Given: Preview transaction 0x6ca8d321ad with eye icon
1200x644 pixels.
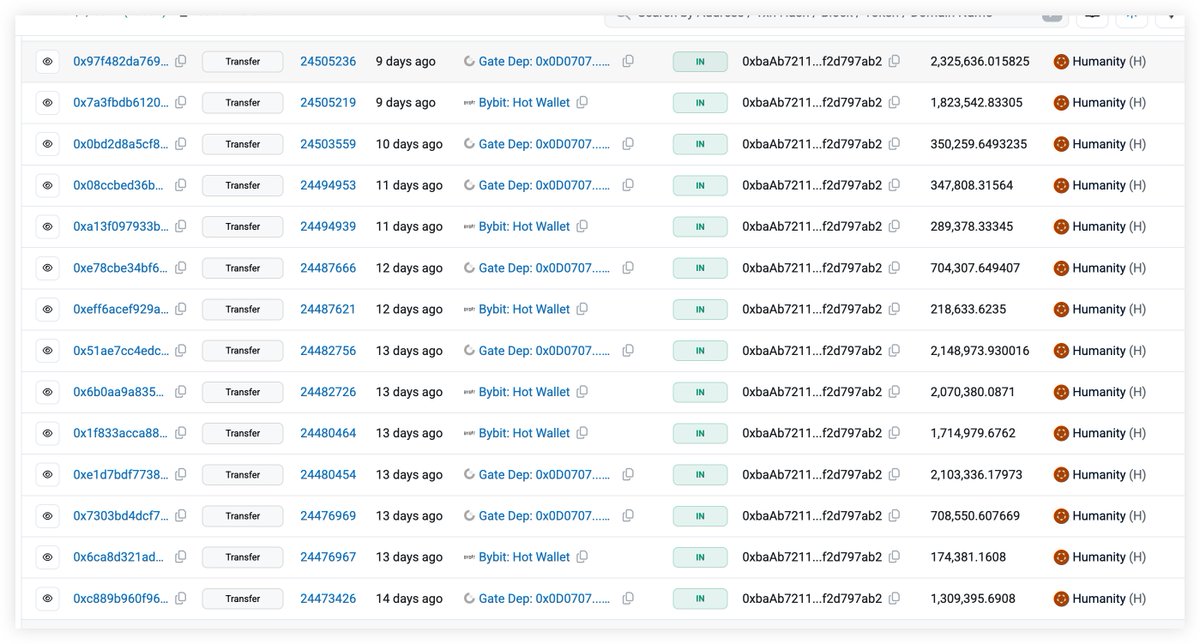Looking at the screenshot, I should [47, 557].
